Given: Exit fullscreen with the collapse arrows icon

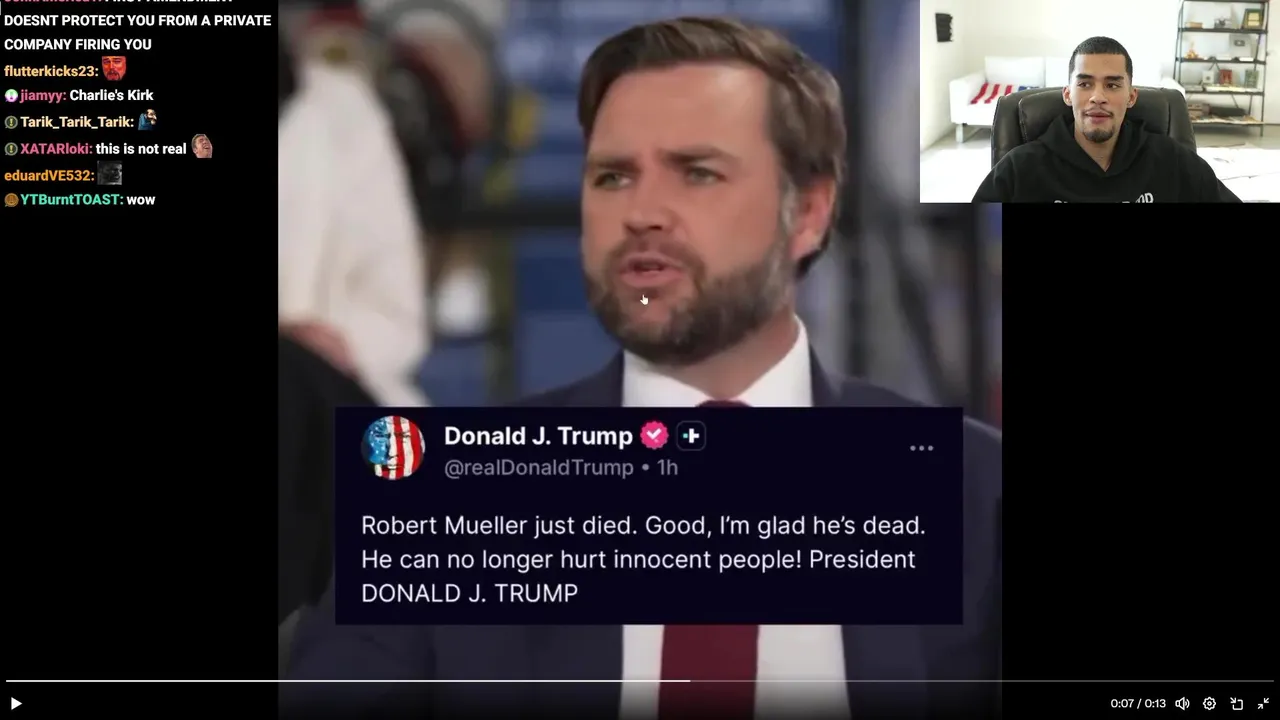Looking at the screenshot, I should [x=1263, y=704].
